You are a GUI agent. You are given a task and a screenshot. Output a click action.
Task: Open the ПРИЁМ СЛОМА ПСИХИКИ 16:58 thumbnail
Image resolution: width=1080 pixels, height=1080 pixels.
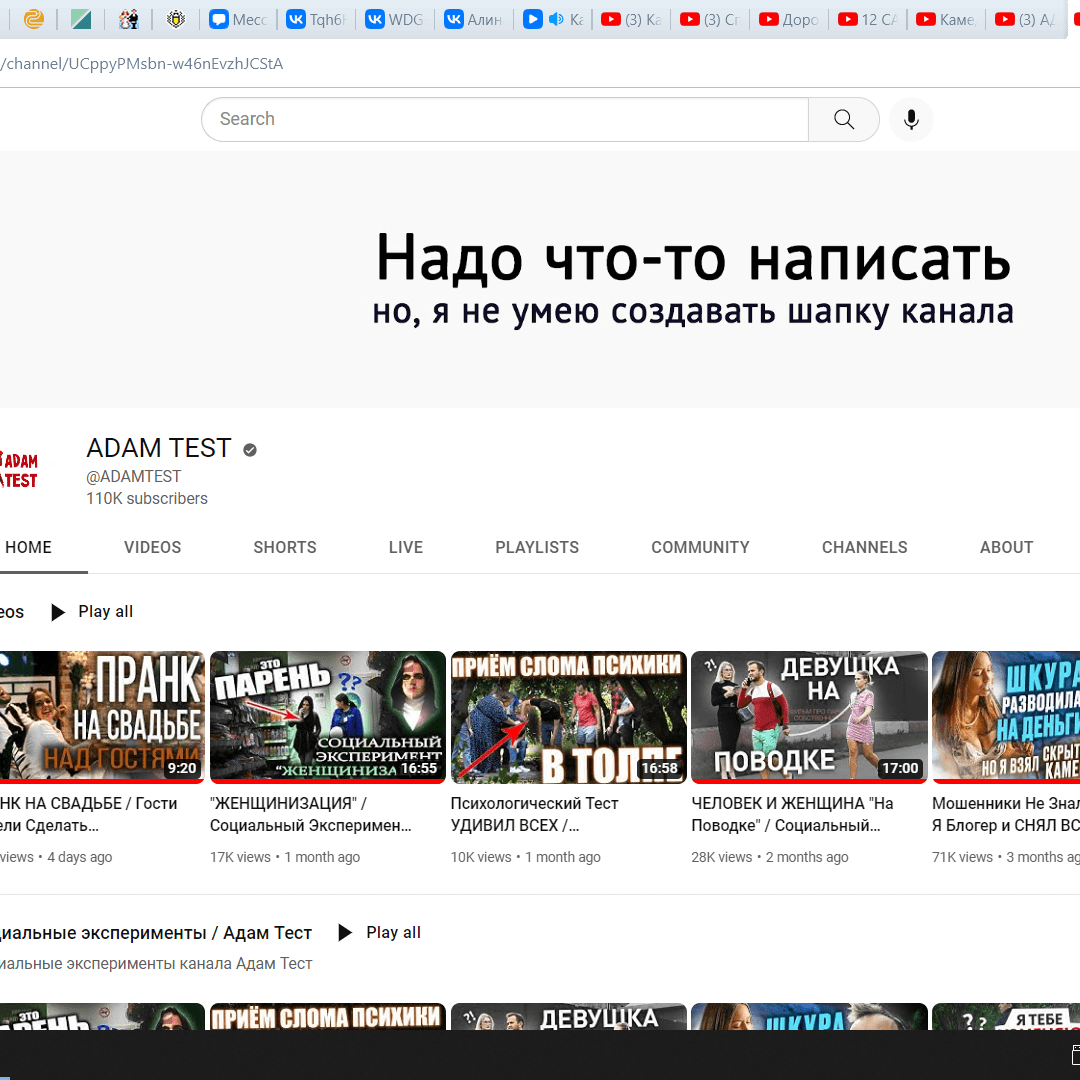[x=568, y=717]
